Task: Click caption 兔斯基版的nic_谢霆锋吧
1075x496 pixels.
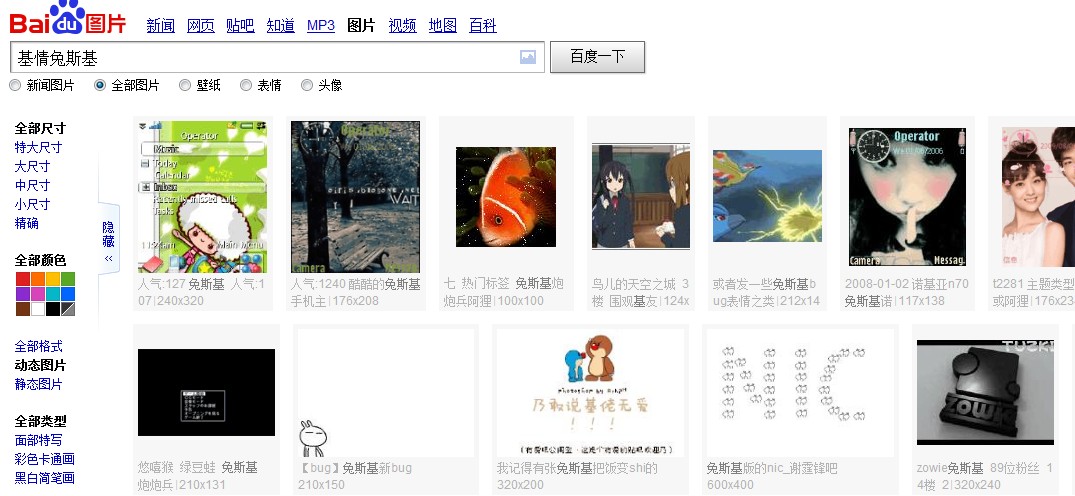Action: (772, 469)
